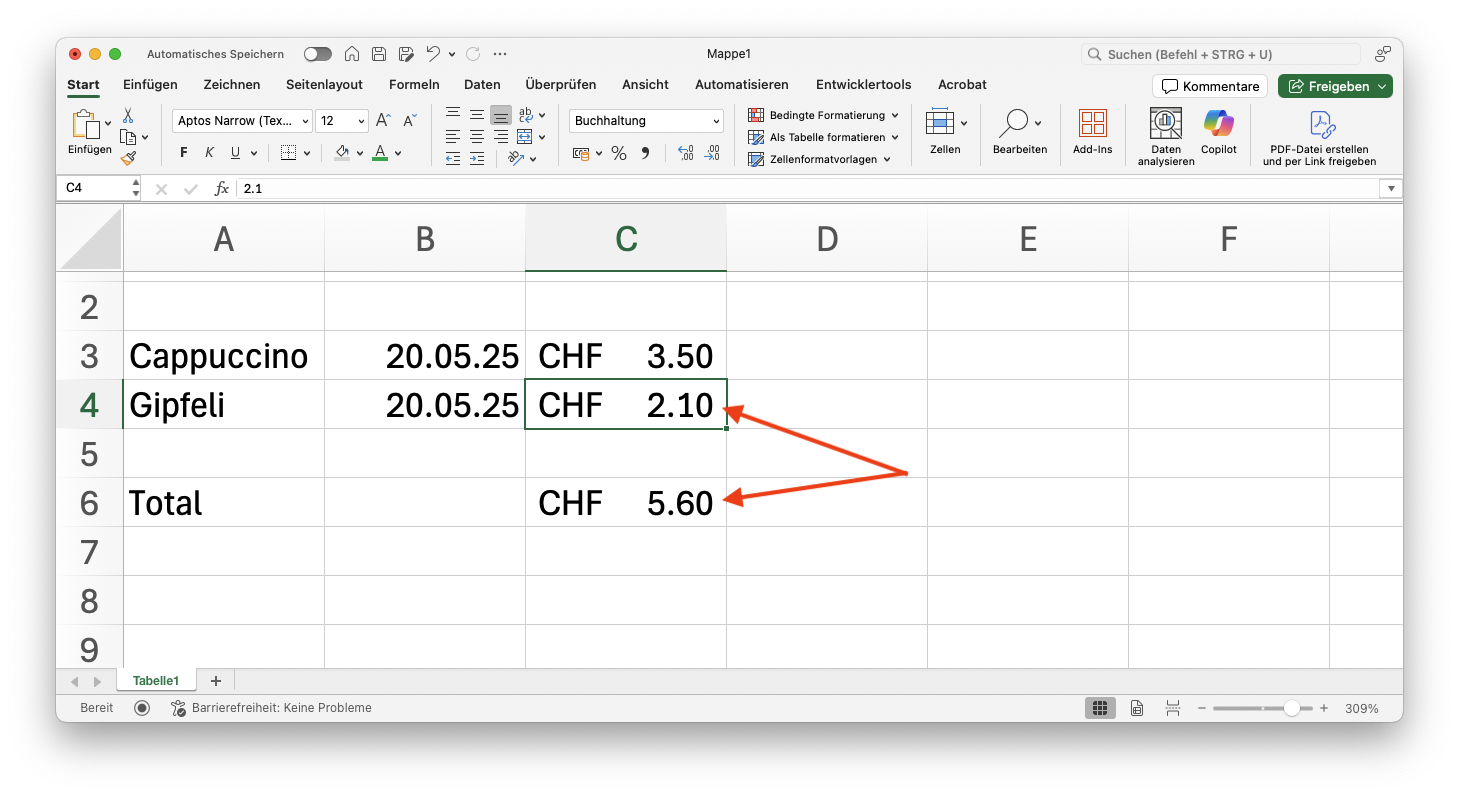Open Add-Ins from the ribbon
The width and height of the screenshot is (1459, 796).
(1092, 131)
